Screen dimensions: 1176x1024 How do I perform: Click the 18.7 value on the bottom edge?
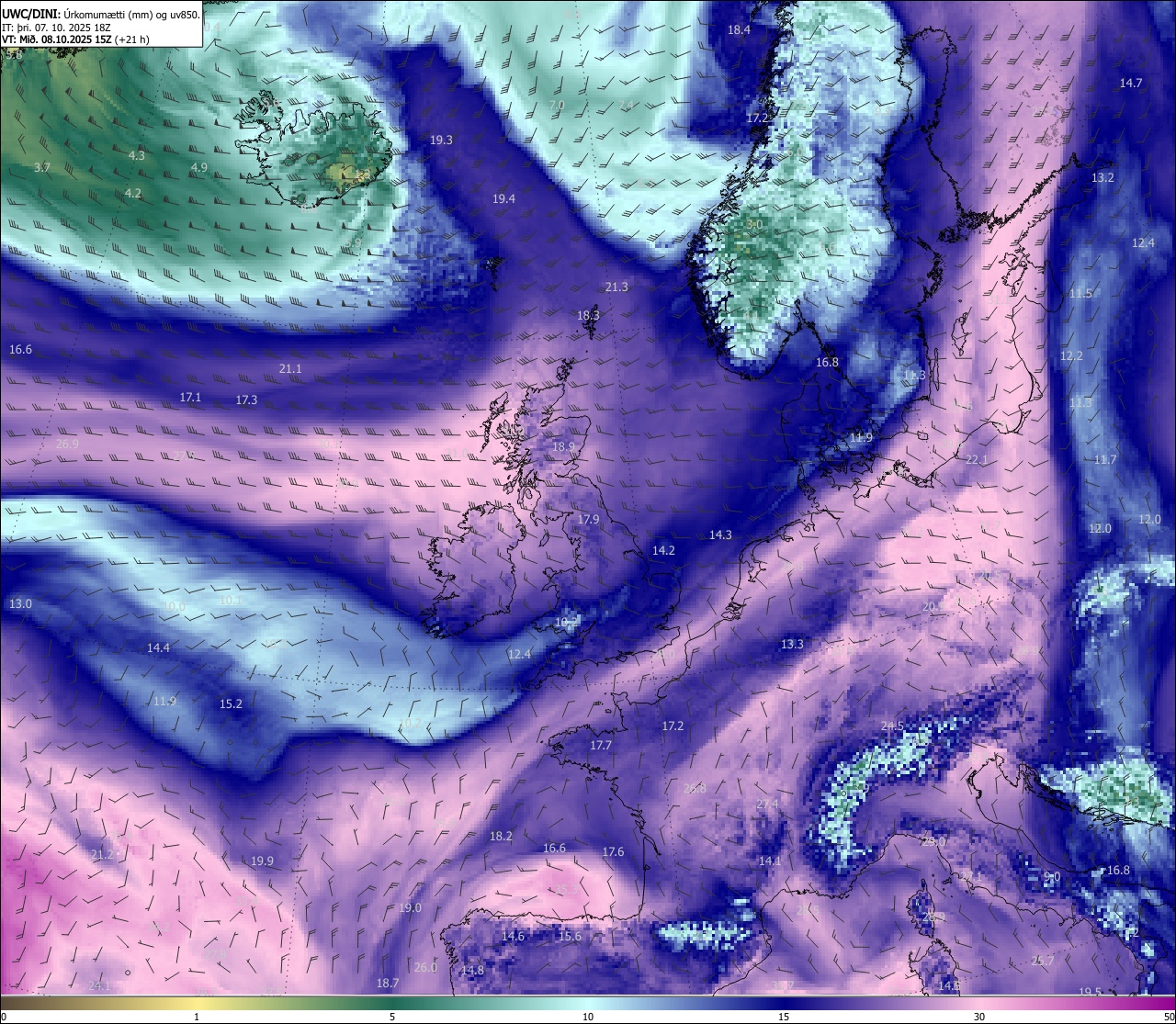point(388,983)
